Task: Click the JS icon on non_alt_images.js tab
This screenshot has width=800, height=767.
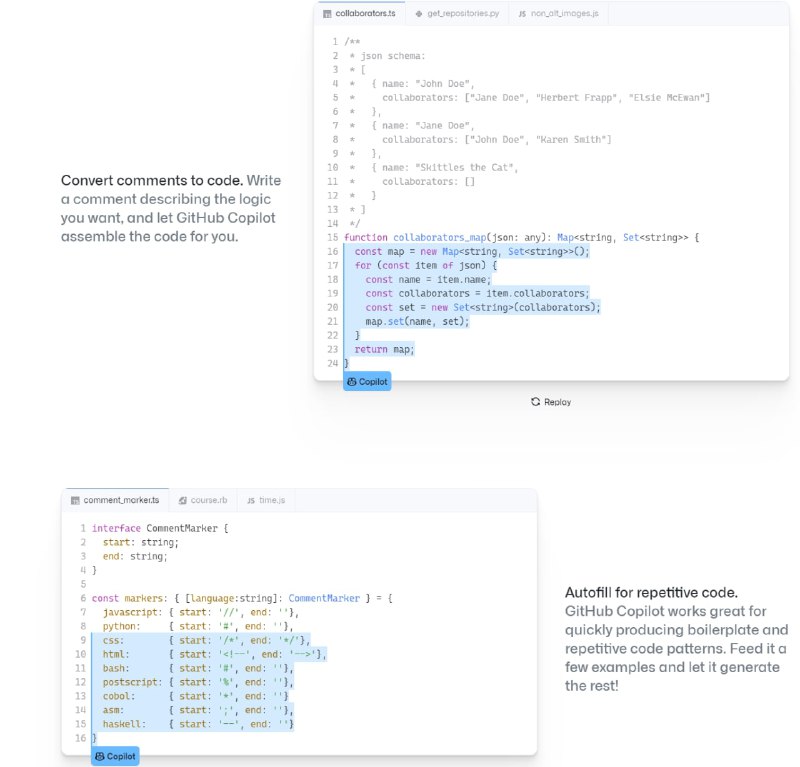Action: pos(522,14)
